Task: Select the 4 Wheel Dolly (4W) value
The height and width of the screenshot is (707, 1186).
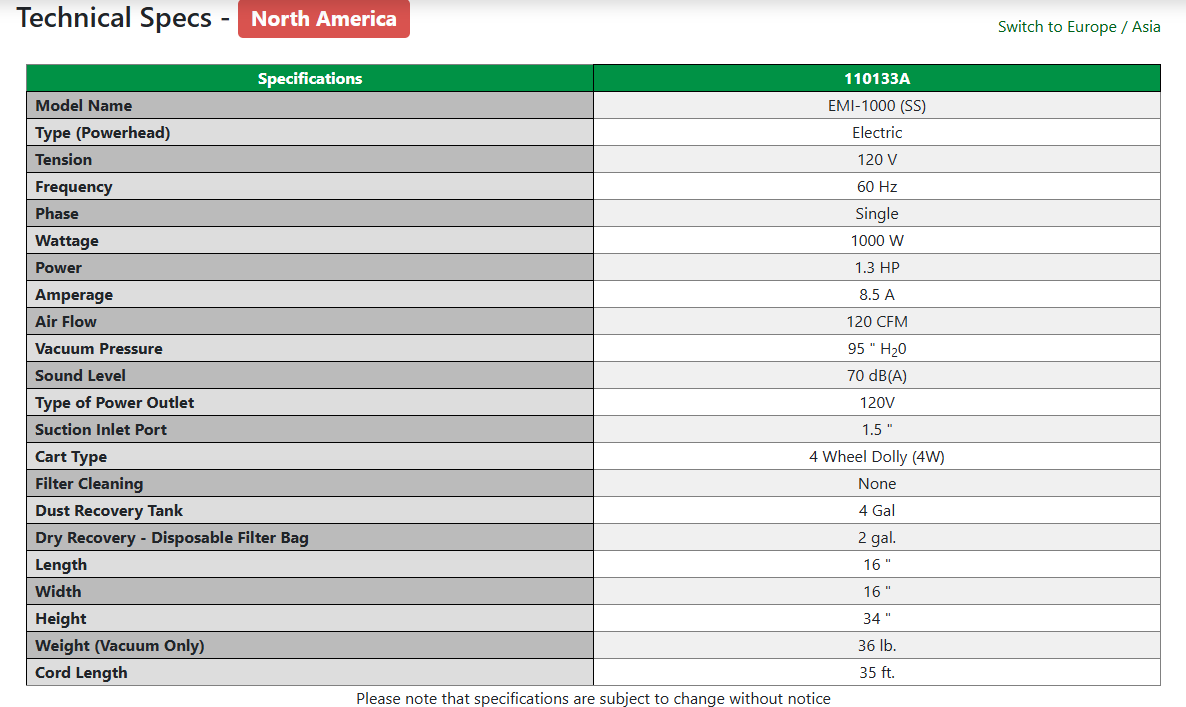Action: [877, 457]
